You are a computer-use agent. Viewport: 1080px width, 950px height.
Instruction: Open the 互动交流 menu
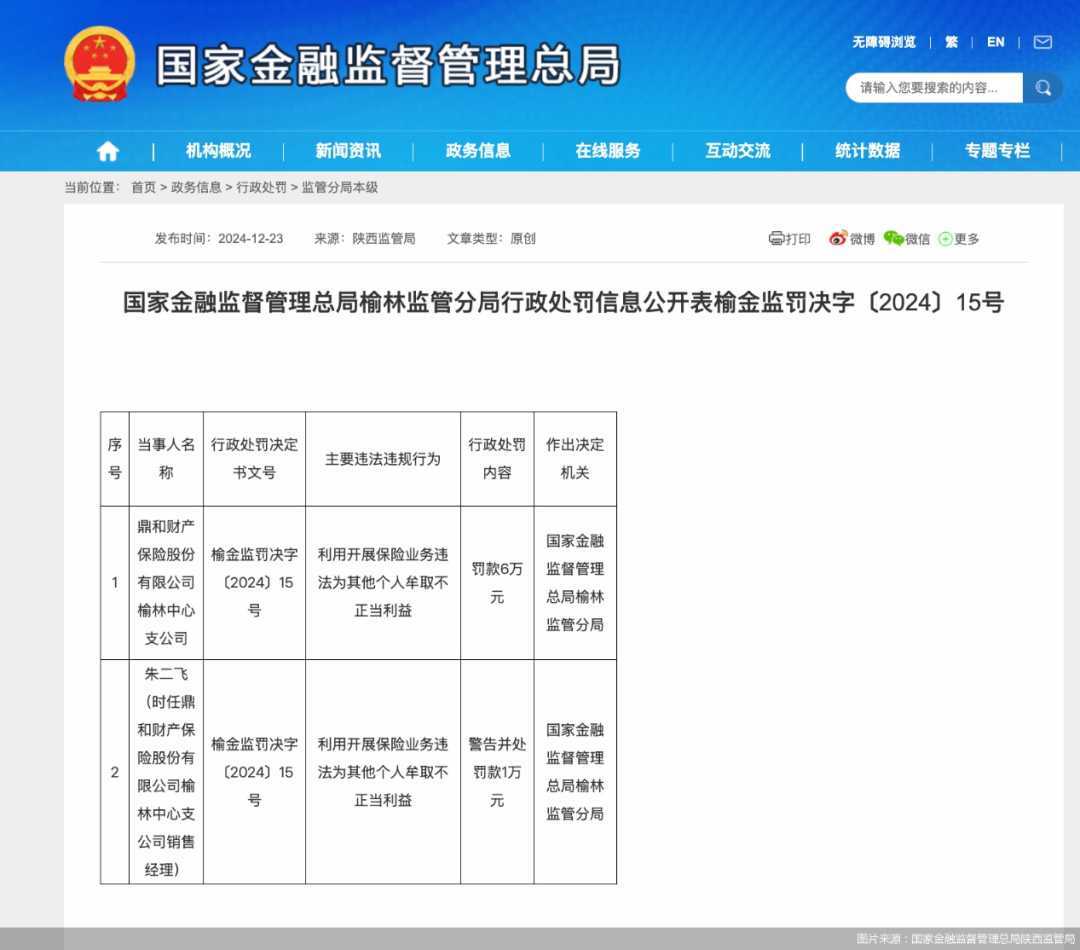[x=738, y=151]
